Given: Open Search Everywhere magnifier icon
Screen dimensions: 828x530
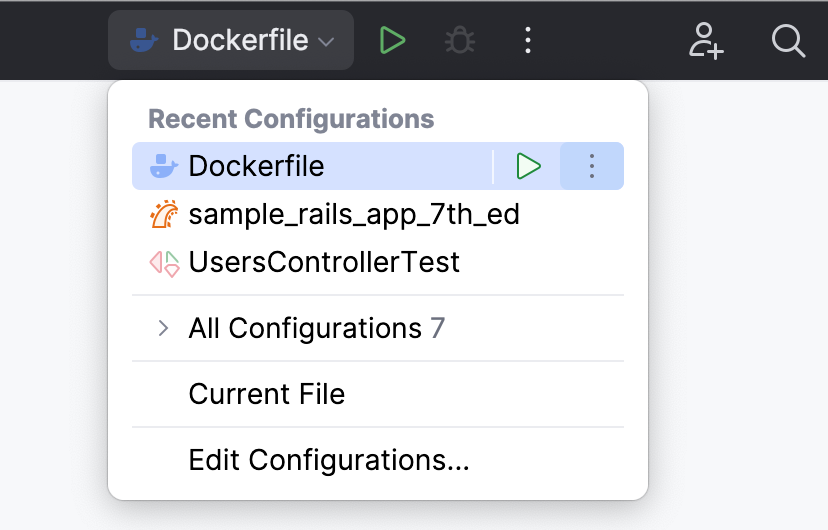Looking at the screenshot, I should click(x=789, y=41).
